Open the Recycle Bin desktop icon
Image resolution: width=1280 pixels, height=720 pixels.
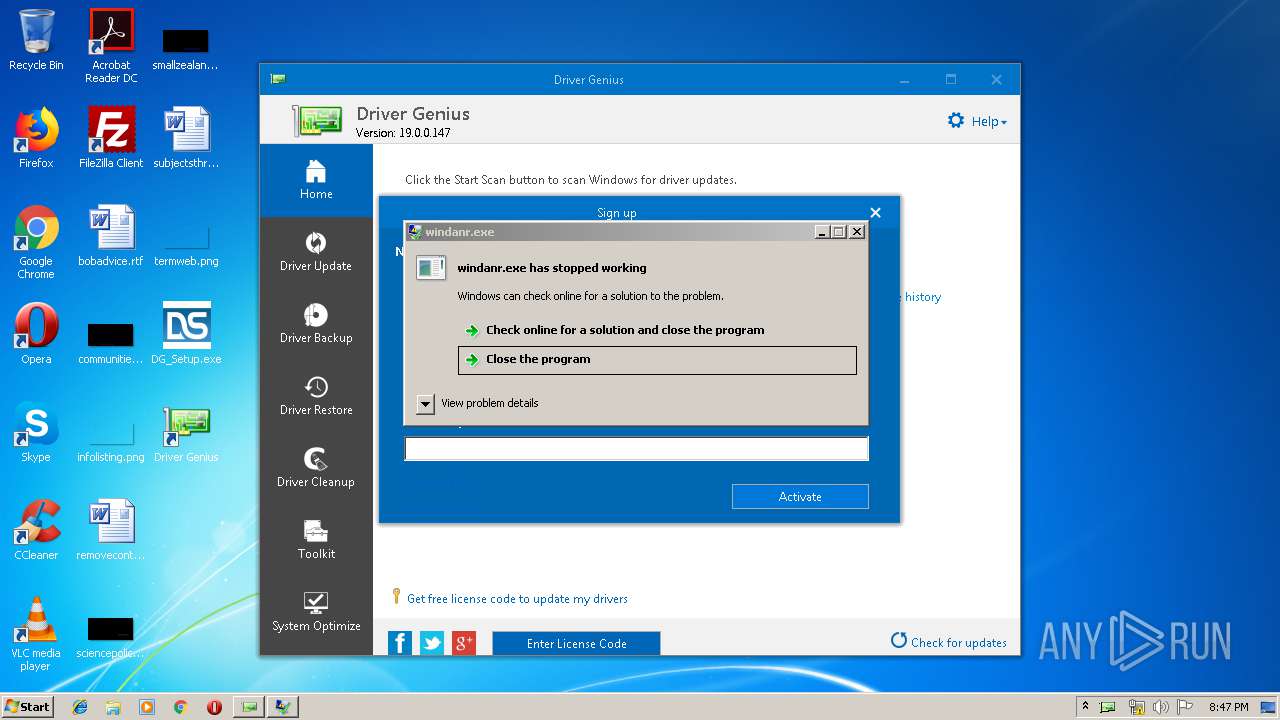point(36,40)
